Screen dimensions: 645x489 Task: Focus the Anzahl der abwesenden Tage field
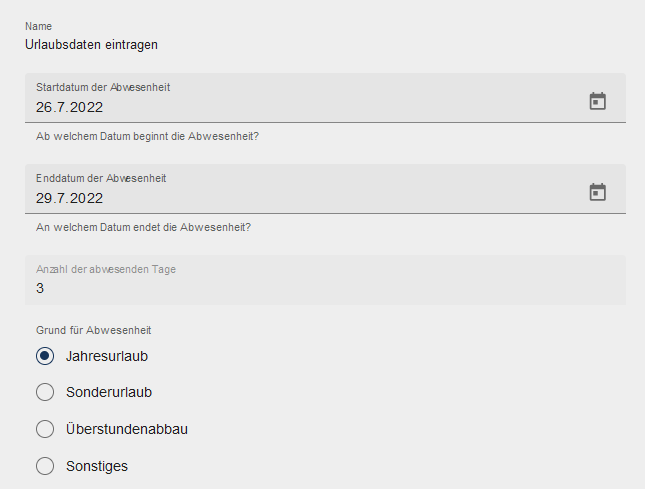click(300, 289)
